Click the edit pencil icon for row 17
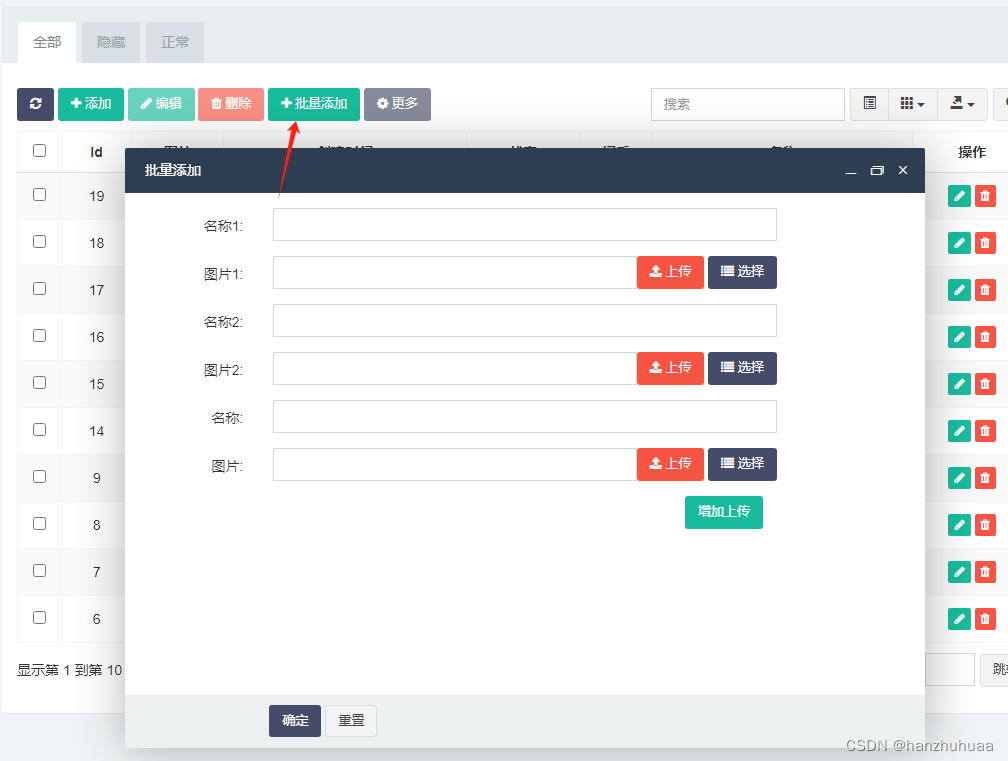 (959, 290)
